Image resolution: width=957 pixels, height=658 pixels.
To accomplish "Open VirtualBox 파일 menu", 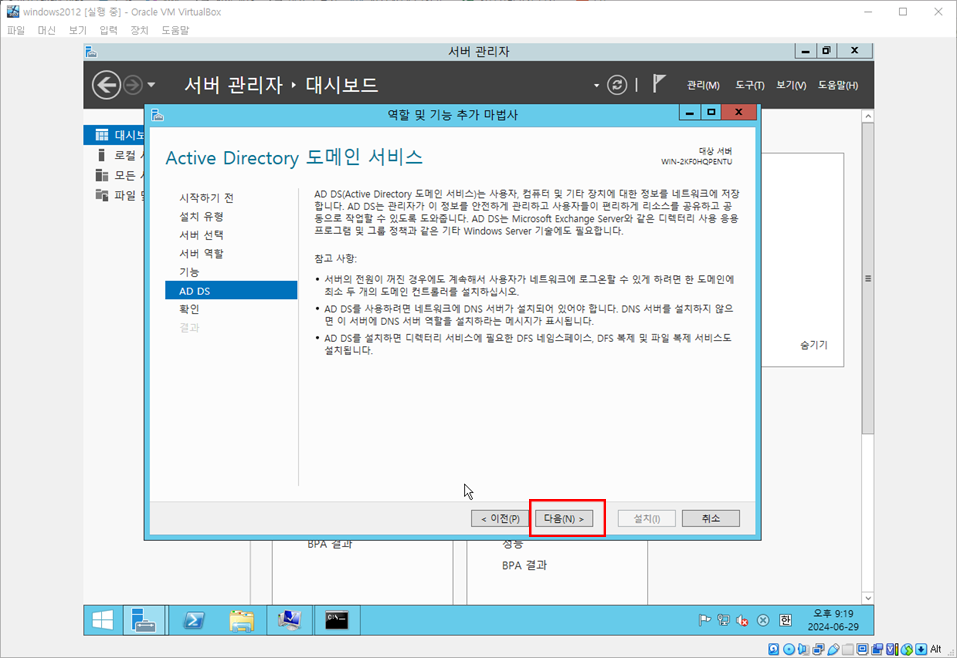I will [16, 30].
